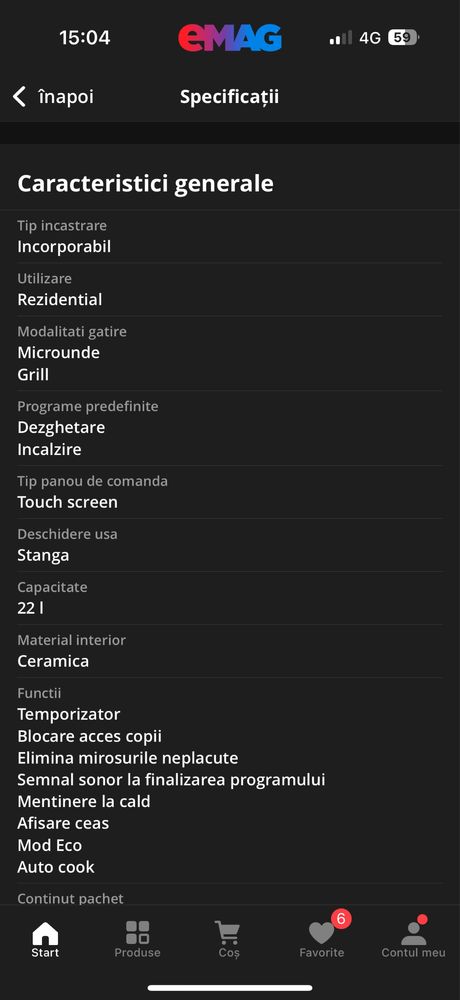The image size is (460, 1000).
Task: Tap the 4G signal indicator
Action: (370, 38)
